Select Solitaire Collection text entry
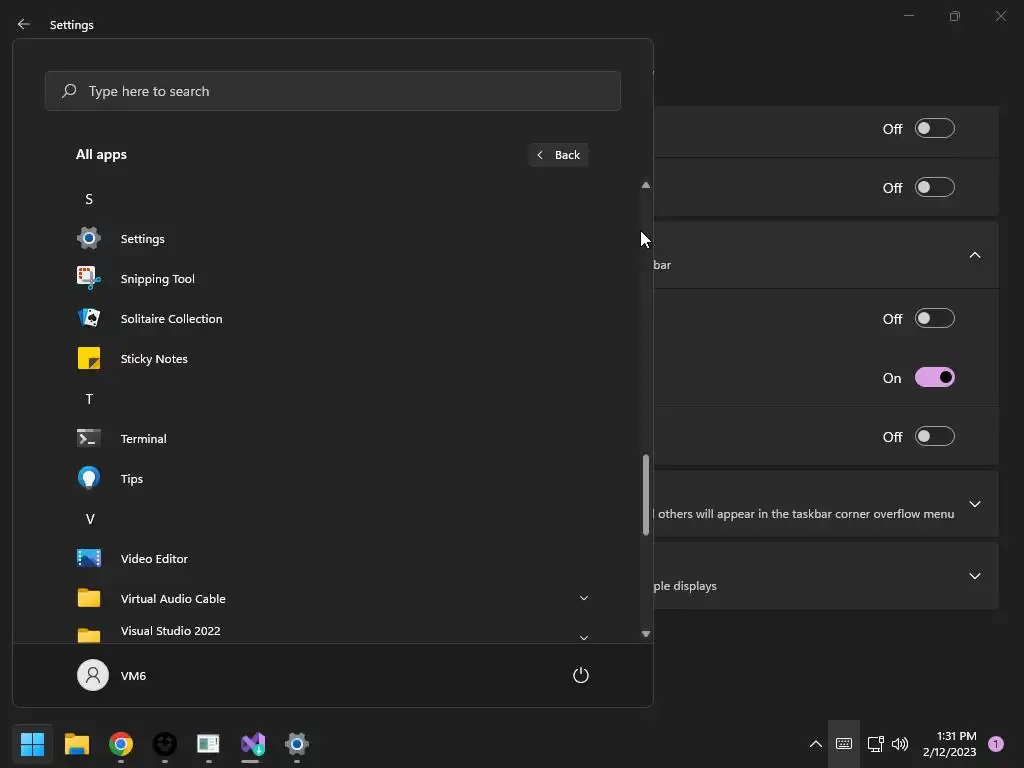1024x768 pixels. coord(172,319)
